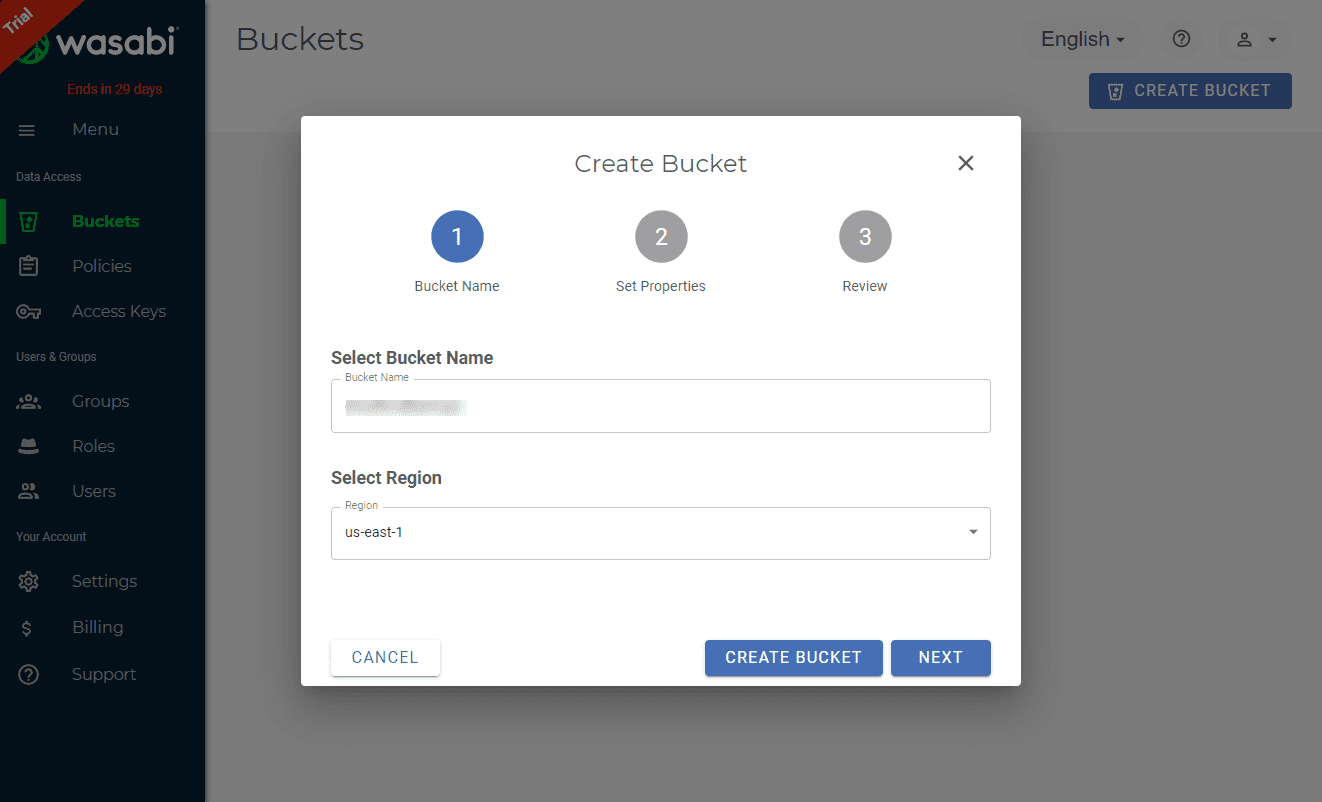Click the Groups people icon
The image size is (1322, 802).
[x=29, y=402]
